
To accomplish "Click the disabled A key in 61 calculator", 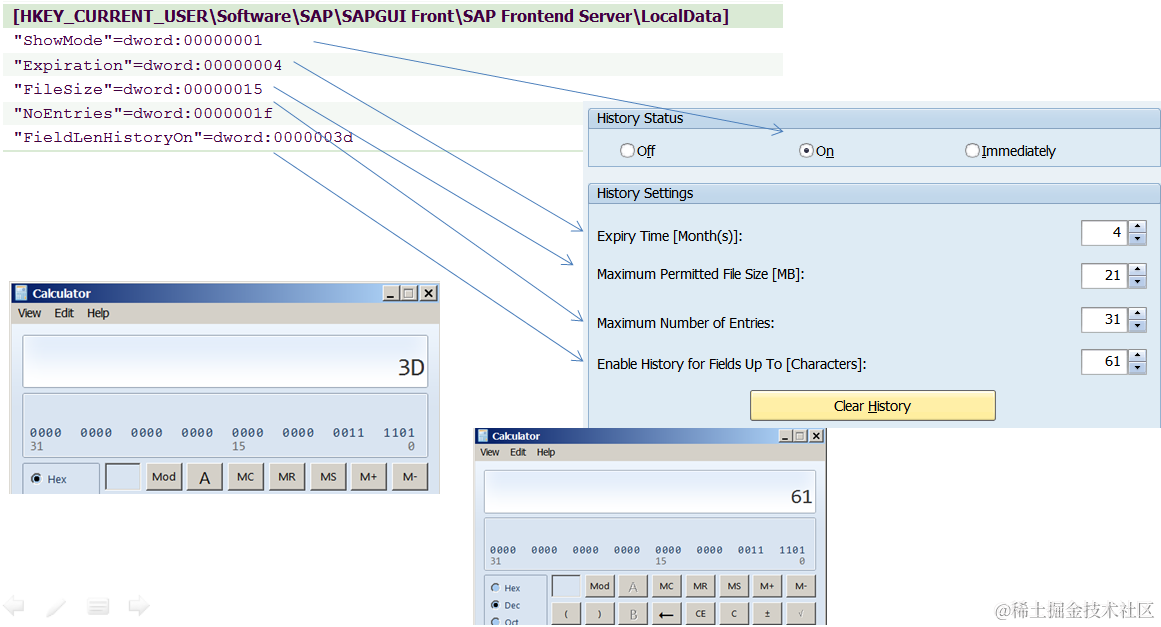I will click(633, 586).
